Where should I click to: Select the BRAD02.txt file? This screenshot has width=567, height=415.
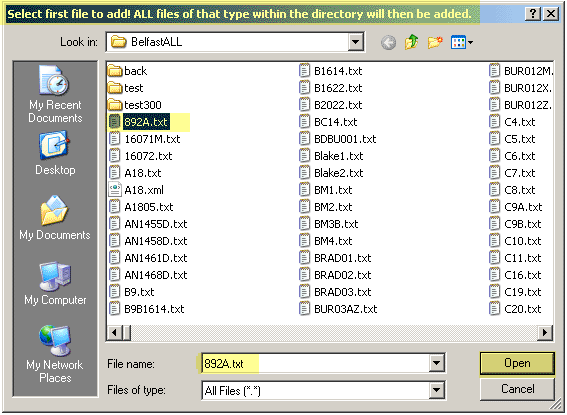335,275
